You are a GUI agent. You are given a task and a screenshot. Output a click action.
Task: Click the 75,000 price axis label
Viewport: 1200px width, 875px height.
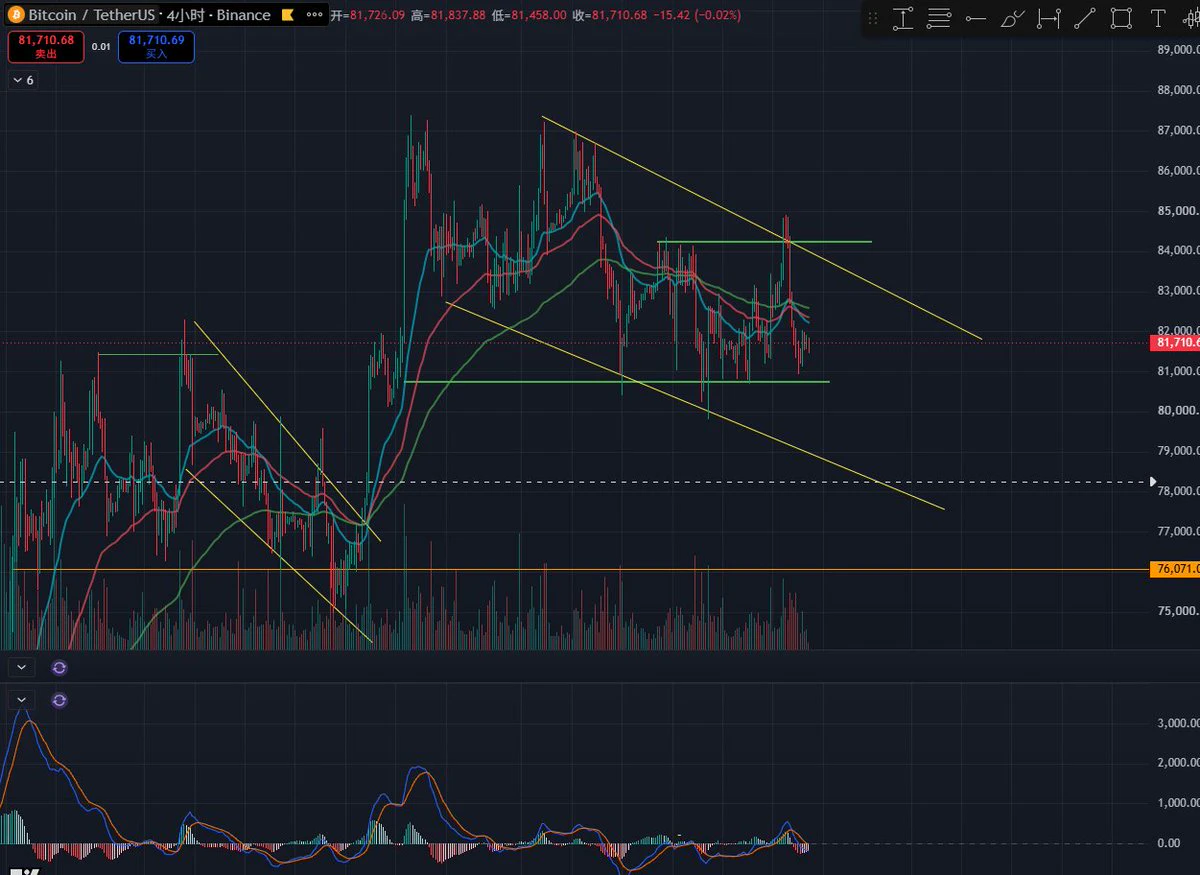(x=1178, y=611)
